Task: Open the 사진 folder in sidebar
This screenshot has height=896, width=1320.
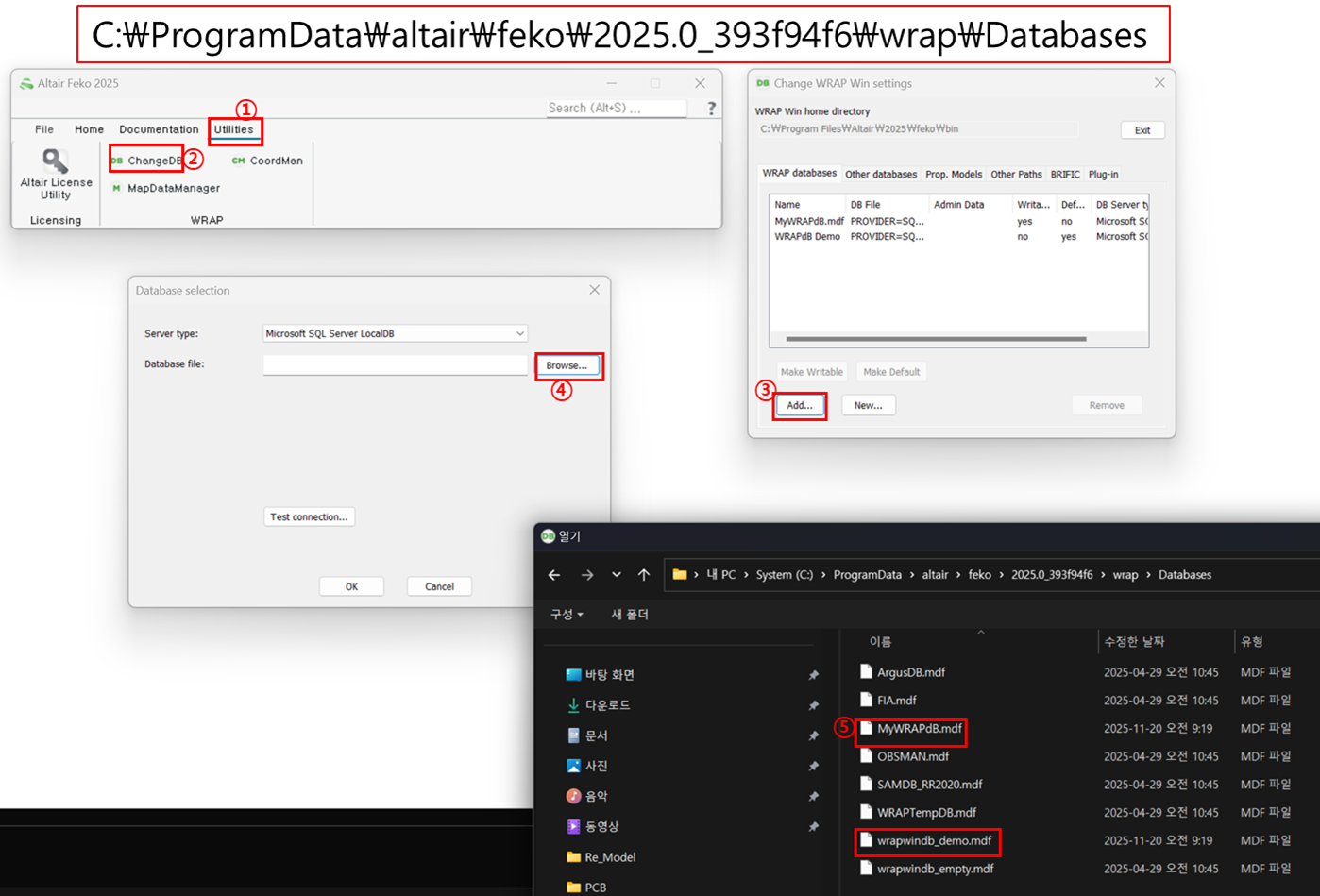Action: 587,766
